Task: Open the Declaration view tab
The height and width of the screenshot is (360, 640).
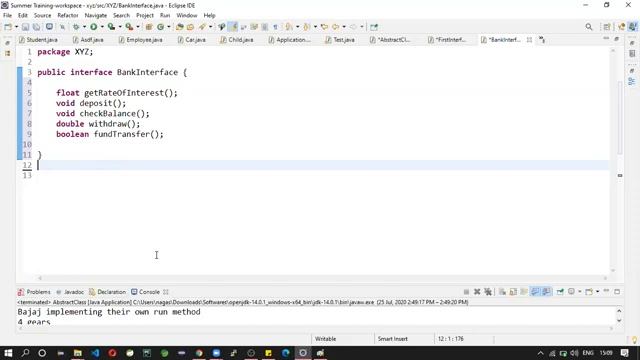Action: pyautogui.click(x=108, y=292)
